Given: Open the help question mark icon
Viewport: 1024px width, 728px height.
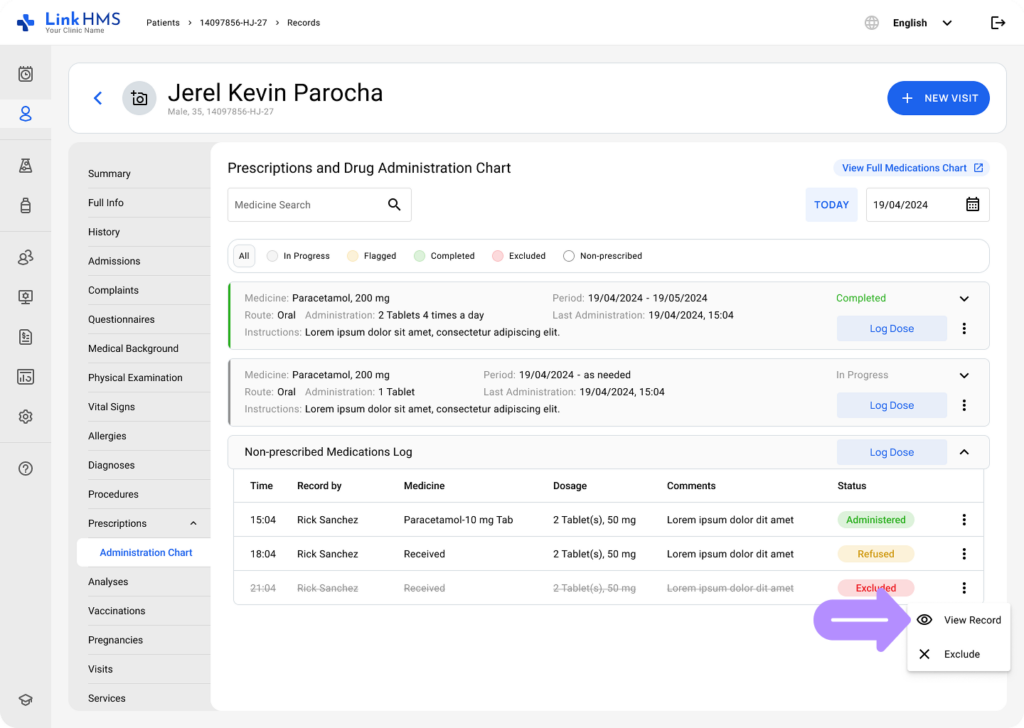Looking at the screenshot, I should pos(26,468).
